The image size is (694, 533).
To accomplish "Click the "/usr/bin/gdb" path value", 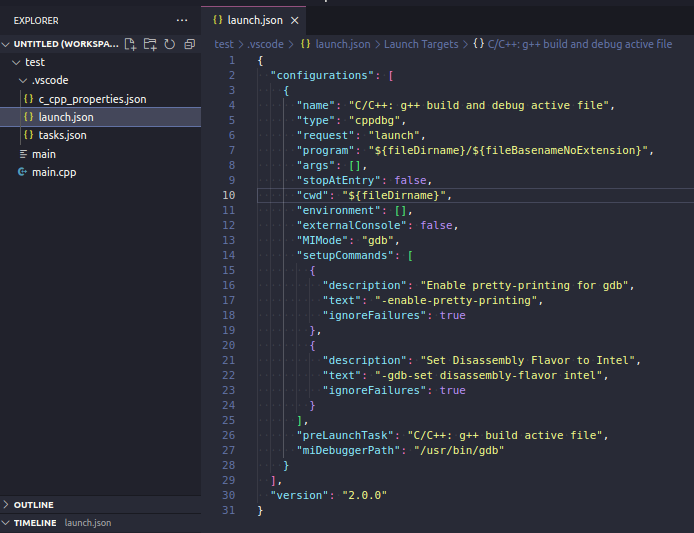I will click(x=459, y=450).
